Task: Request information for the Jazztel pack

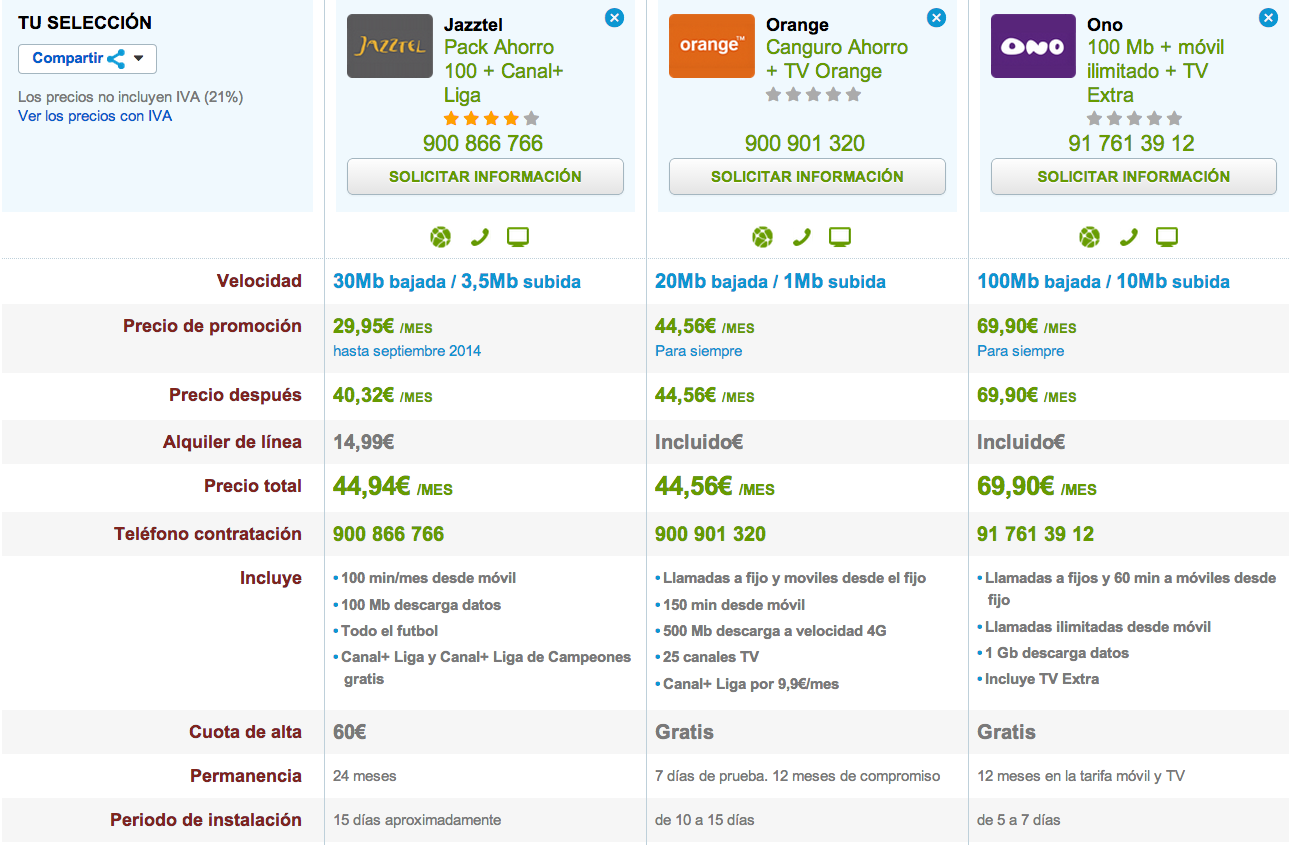Action: pos(485,176)
